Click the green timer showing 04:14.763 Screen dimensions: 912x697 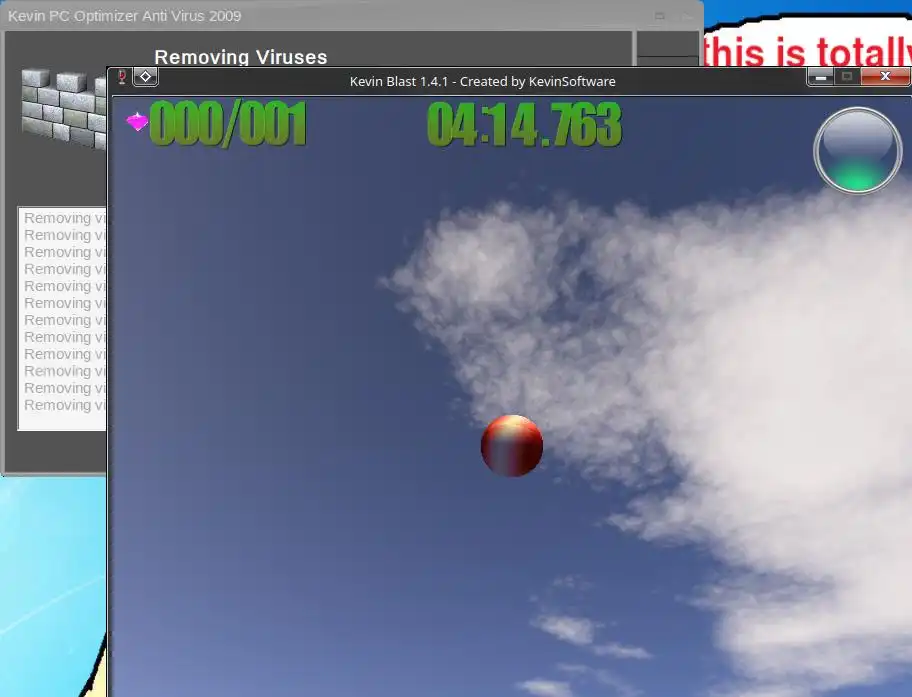(524, 124)
